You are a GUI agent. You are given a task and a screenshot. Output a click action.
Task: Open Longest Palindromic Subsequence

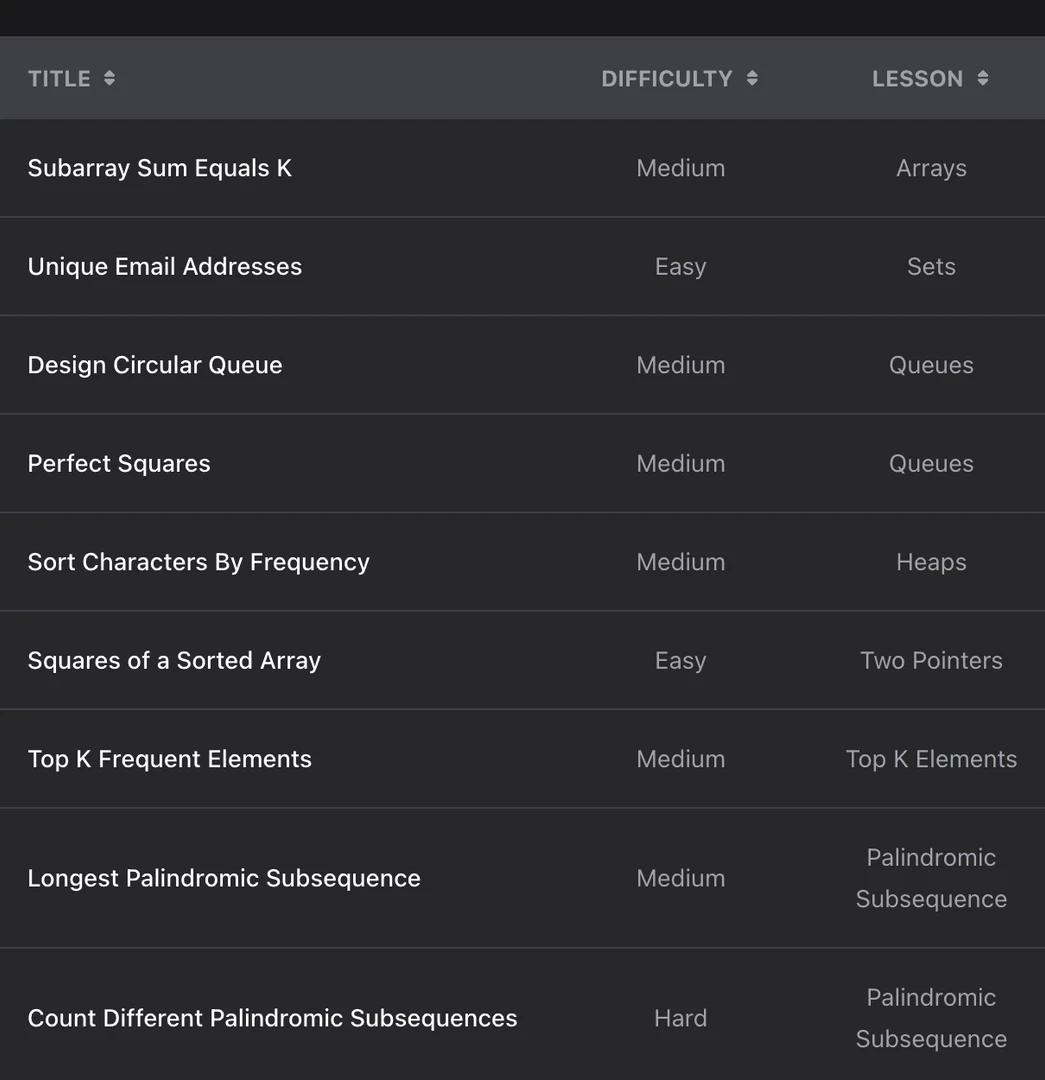pyautogui.click(x=224, y=878)
